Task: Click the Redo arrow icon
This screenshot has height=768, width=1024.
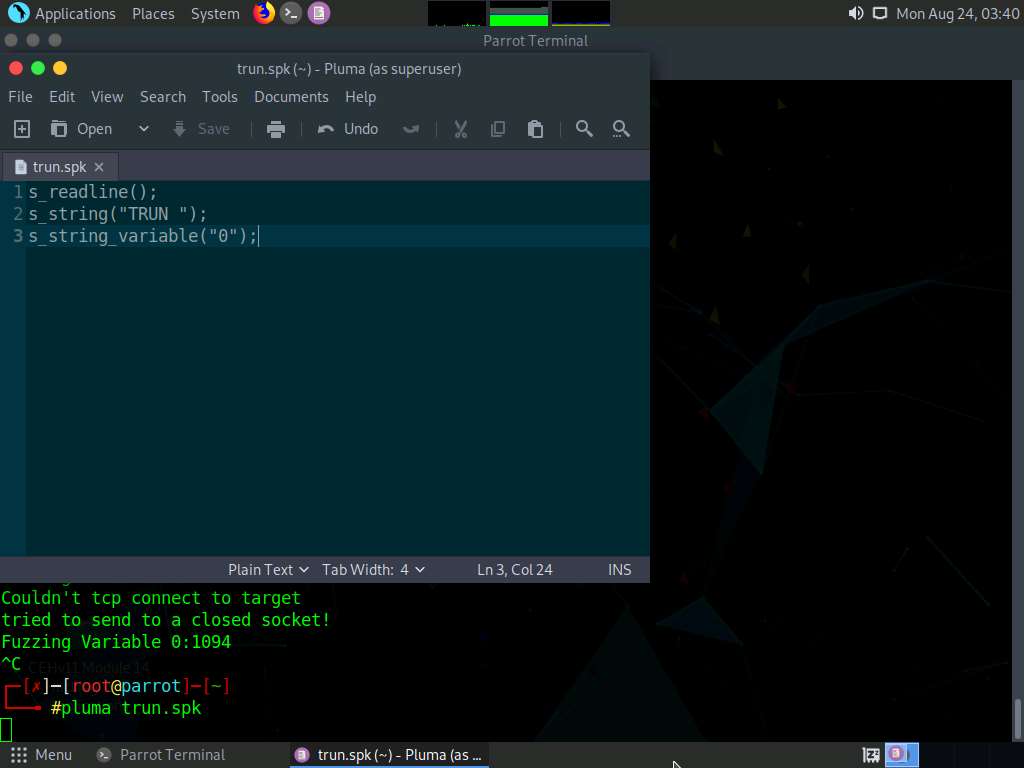Action: point(411,129)
